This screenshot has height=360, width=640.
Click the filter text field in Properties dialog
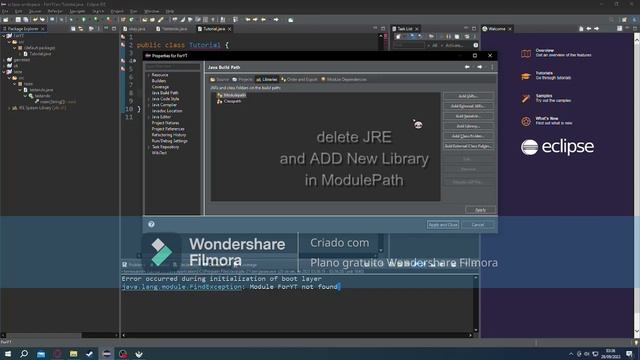click(173, 67)
